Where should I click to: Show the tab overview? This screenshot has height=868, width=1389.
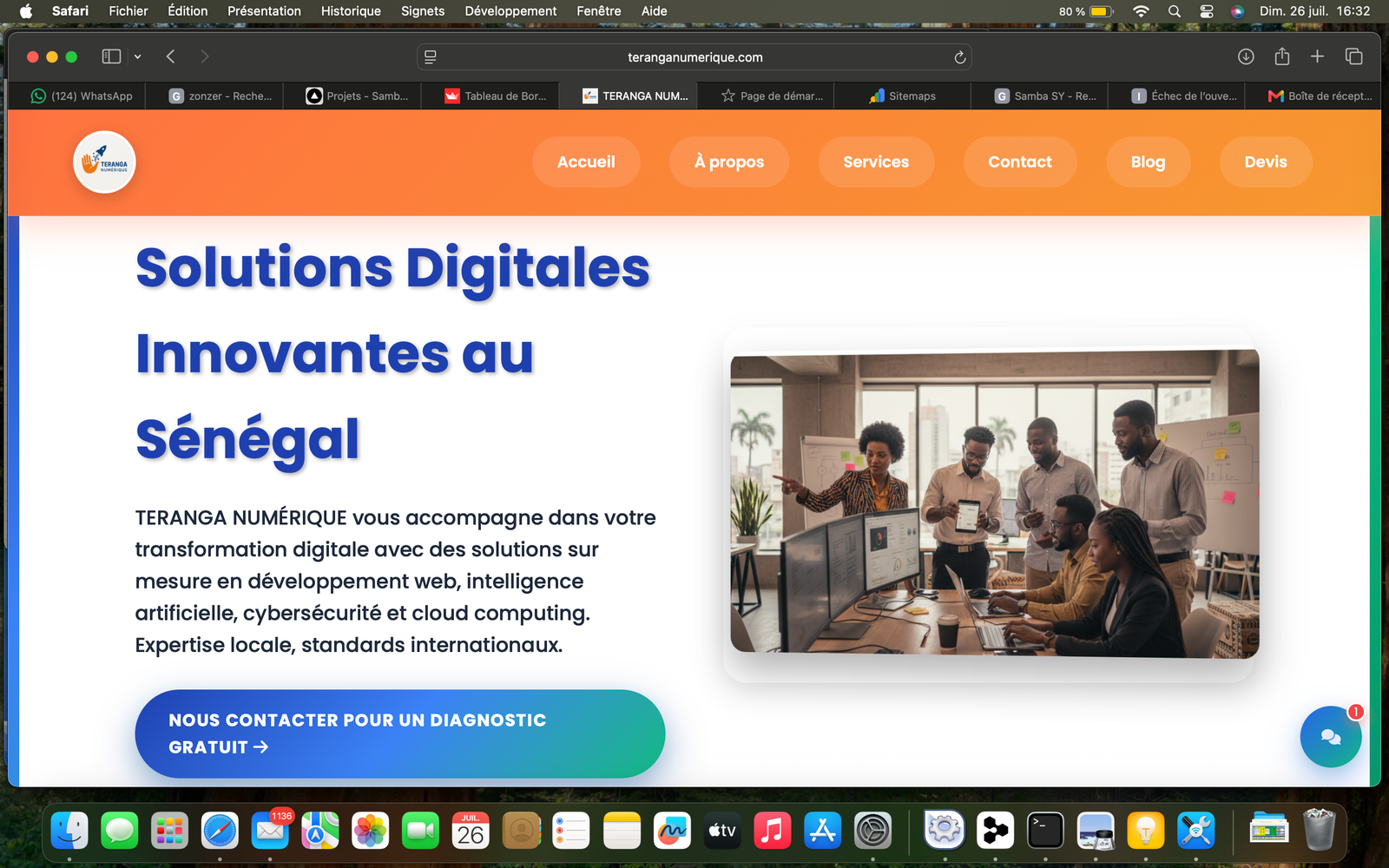pyautogui.click(x=1353, y=56)
